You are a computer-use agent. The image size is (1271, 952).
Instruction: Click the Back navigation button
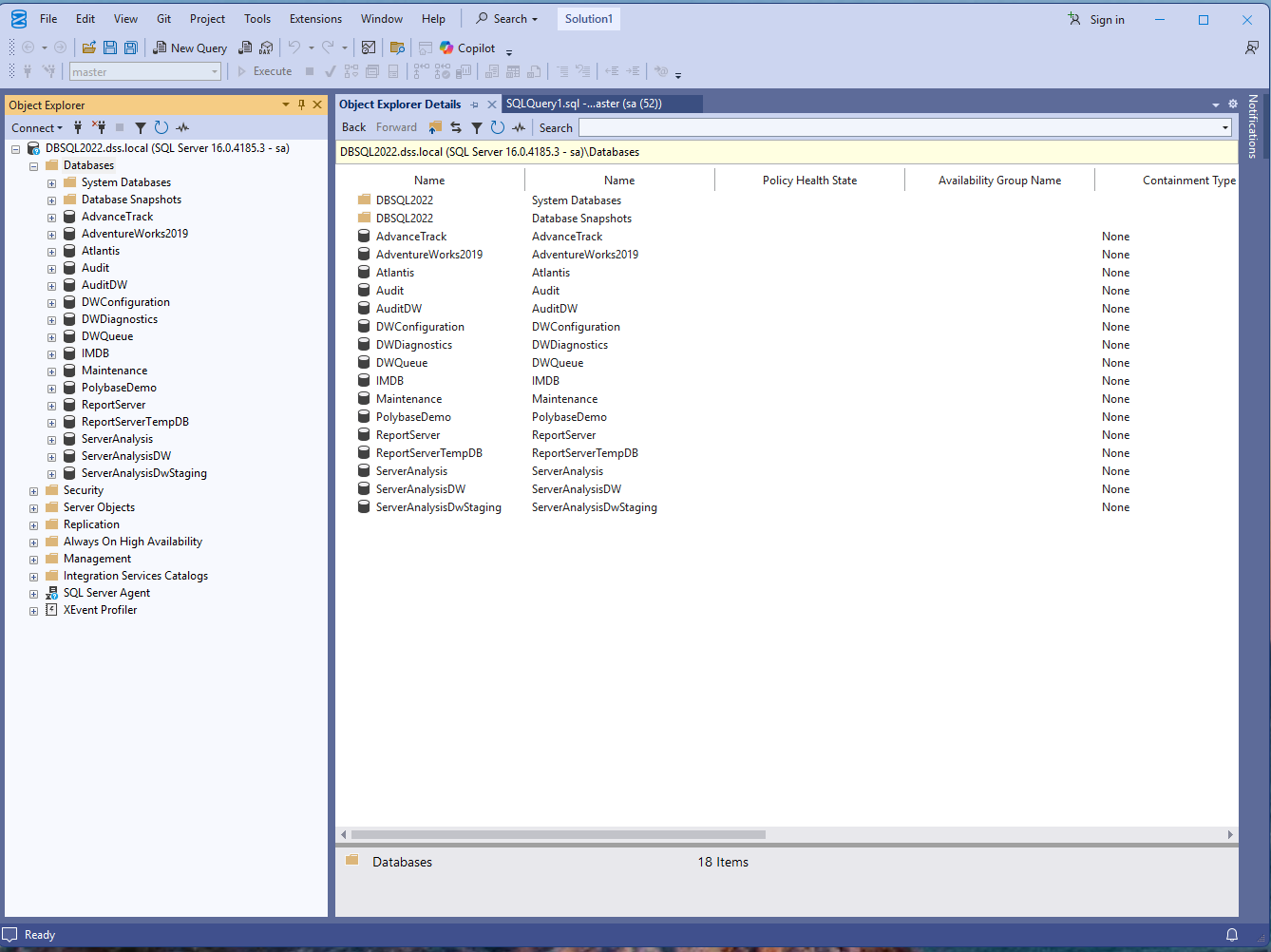pos(352,126)
